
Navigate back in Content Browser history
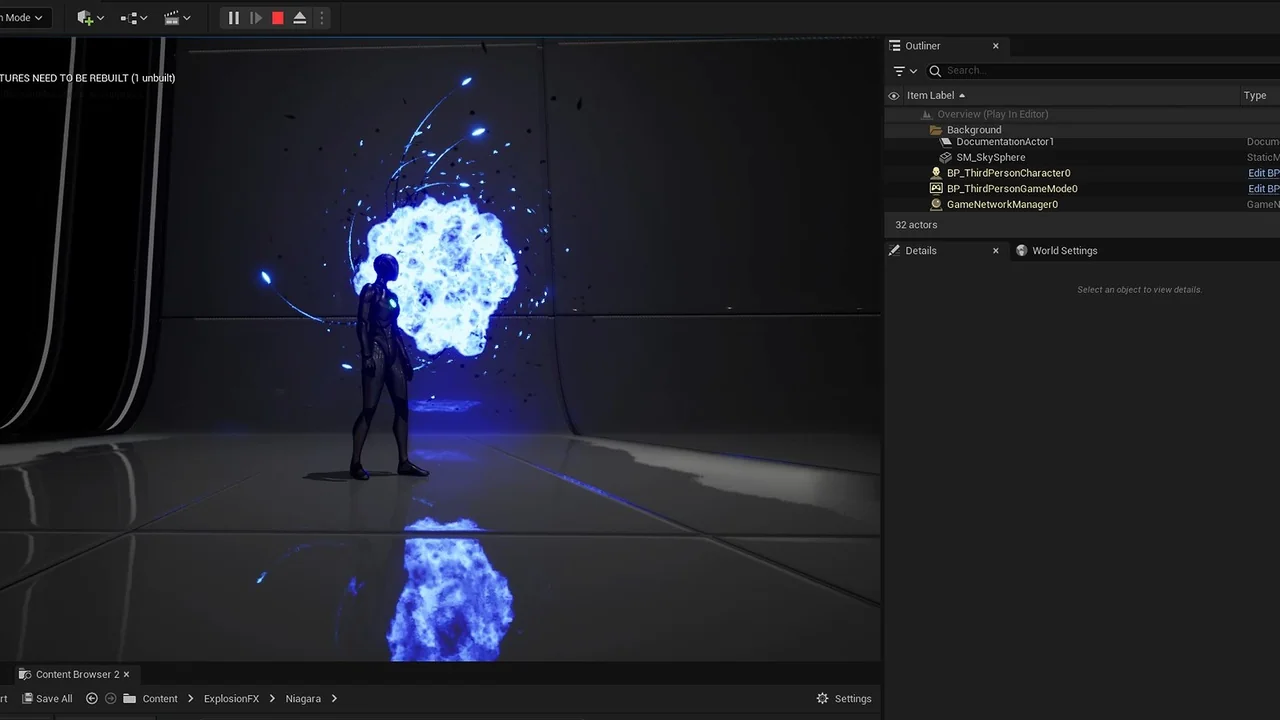[92, 699]
